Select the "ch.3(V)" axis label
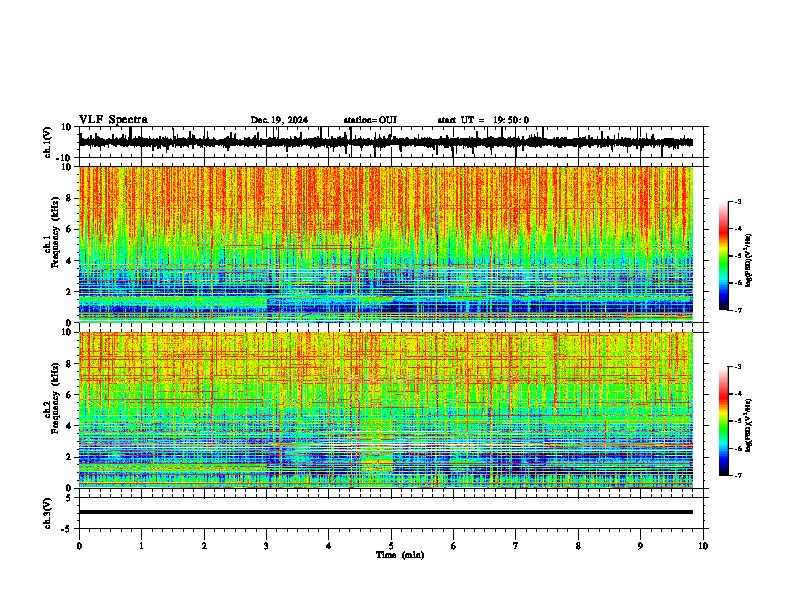792x612 pixels. tap(48, 513)
